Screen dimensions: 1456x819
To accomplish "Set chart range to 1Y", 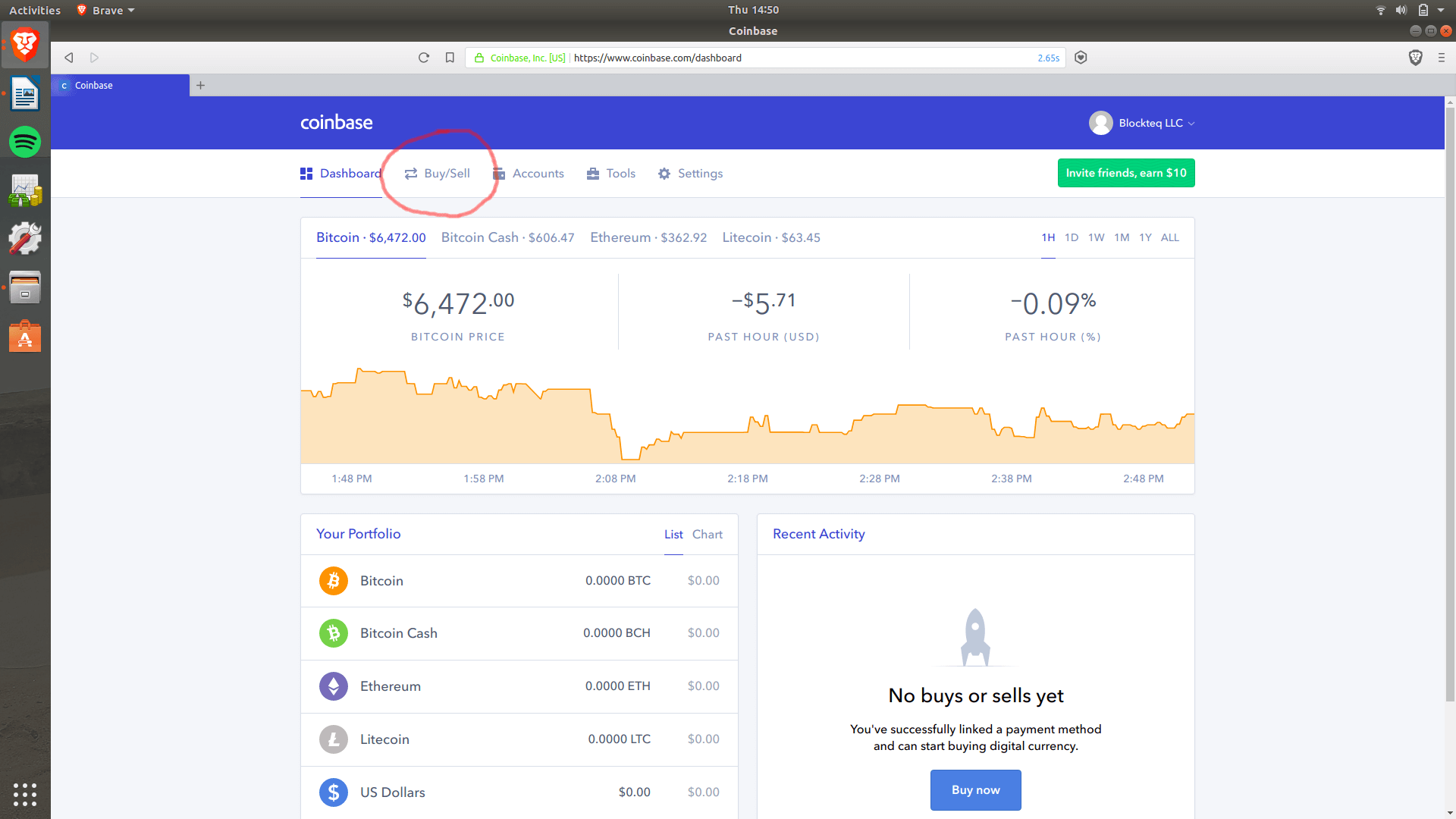I will 1145,238.
